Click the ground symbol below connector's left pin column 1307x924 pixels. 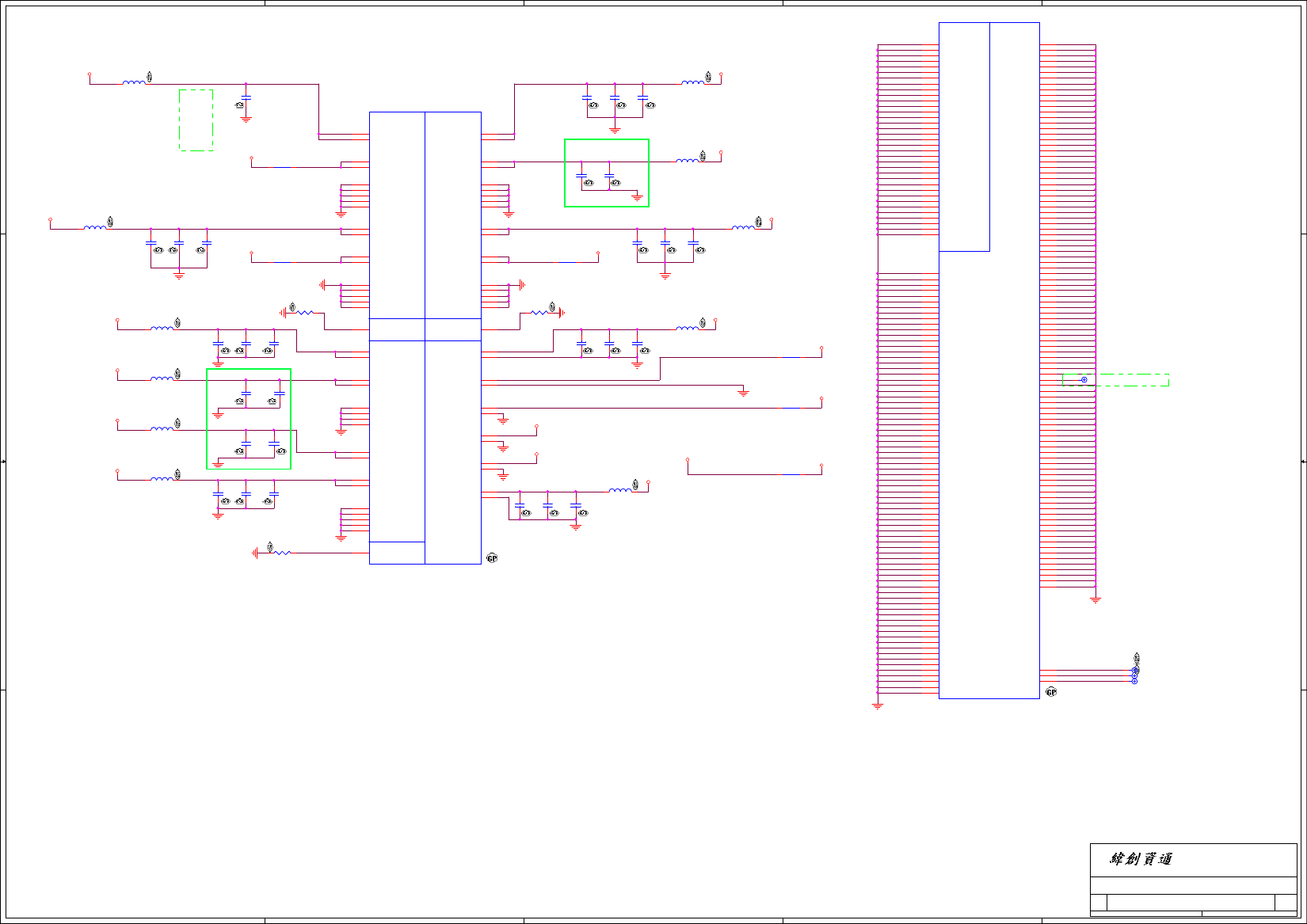point(878,705)
